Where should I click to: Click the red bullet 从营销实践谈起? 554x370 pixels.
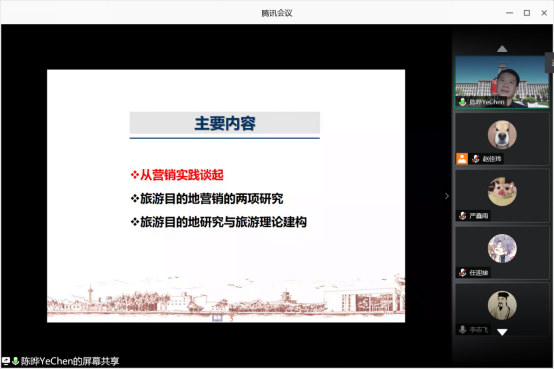point(177,175)
